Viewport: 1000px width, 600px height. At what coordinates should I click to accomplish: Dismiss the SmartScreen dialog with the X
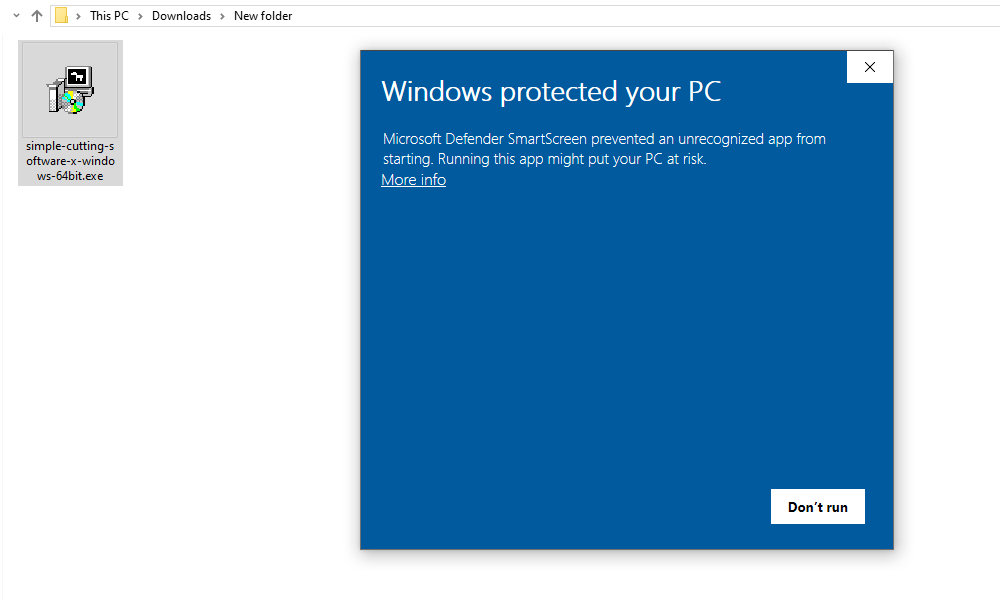(869, 66)
